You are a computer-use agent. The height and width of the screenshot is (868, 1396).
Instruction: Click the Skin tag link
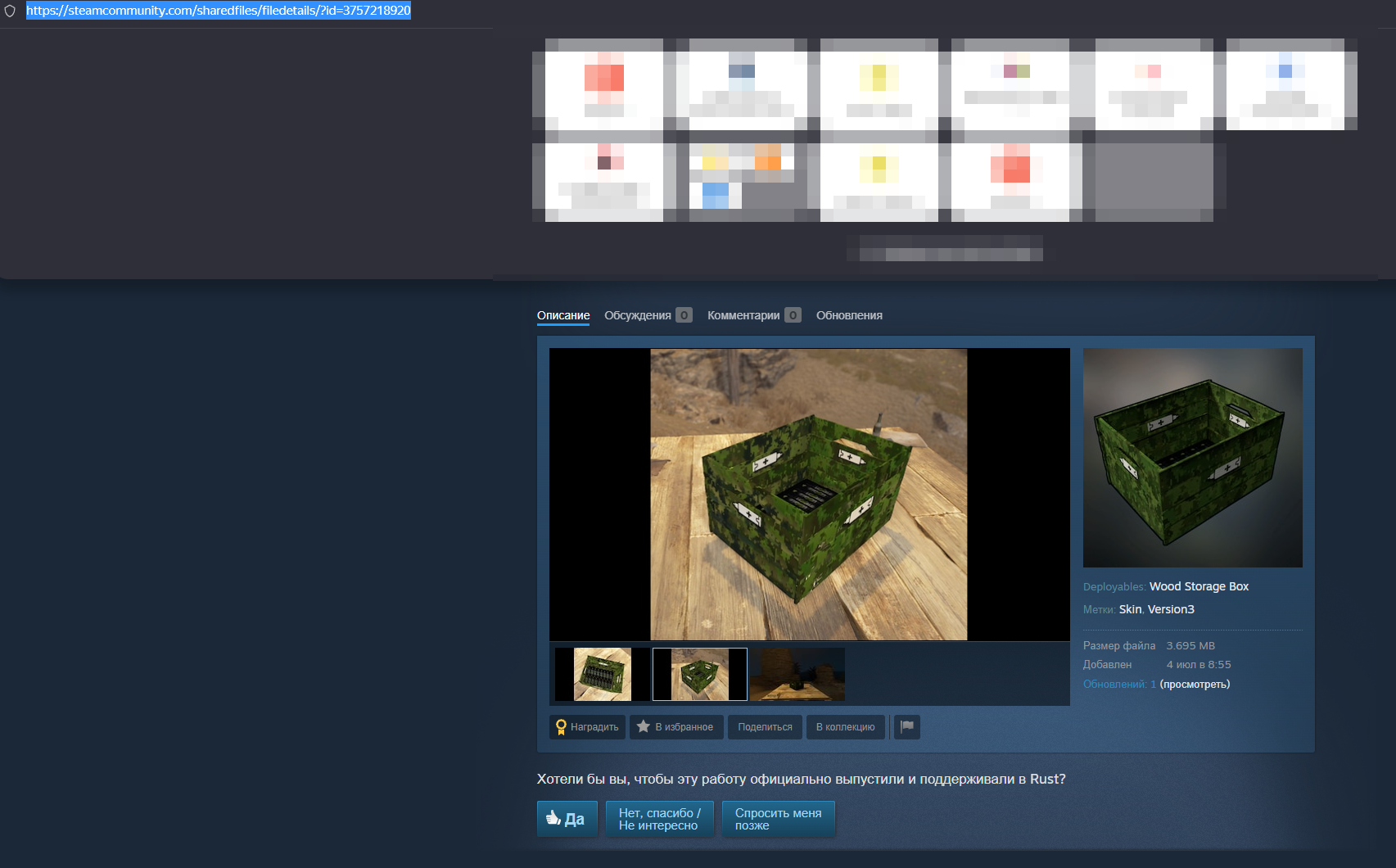click(x=1130, y=609)
